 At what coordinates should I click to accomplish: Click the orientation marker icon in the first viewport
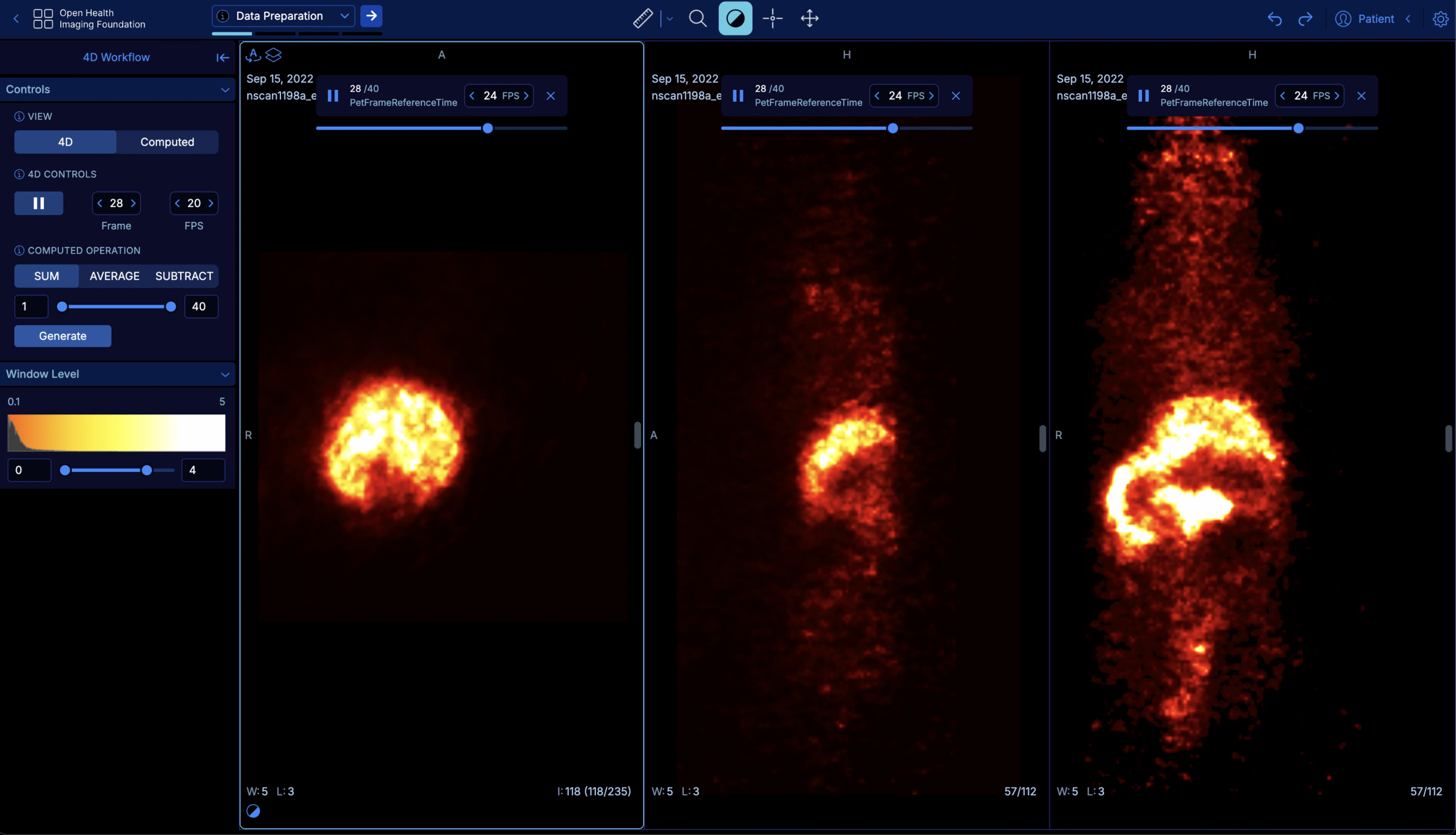[254, 55]
